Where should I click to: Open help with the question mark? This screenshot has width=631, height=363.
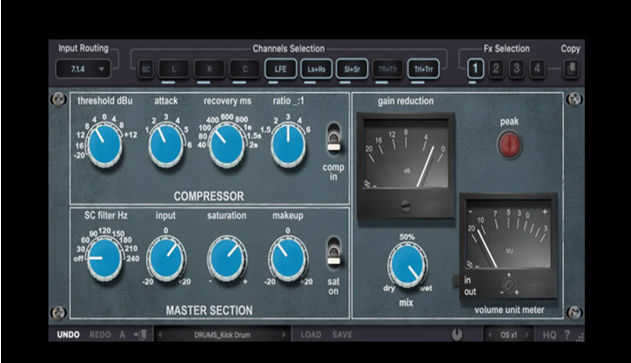567,335
